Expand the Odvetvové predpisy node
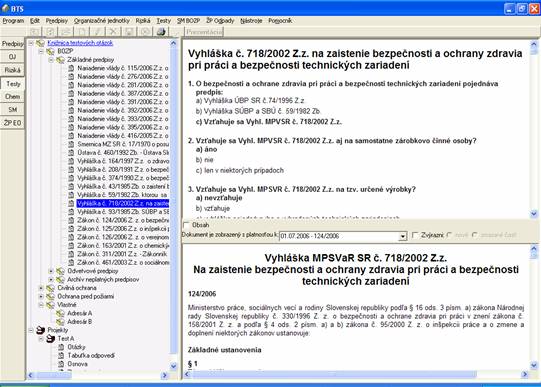 coord(51,271)
